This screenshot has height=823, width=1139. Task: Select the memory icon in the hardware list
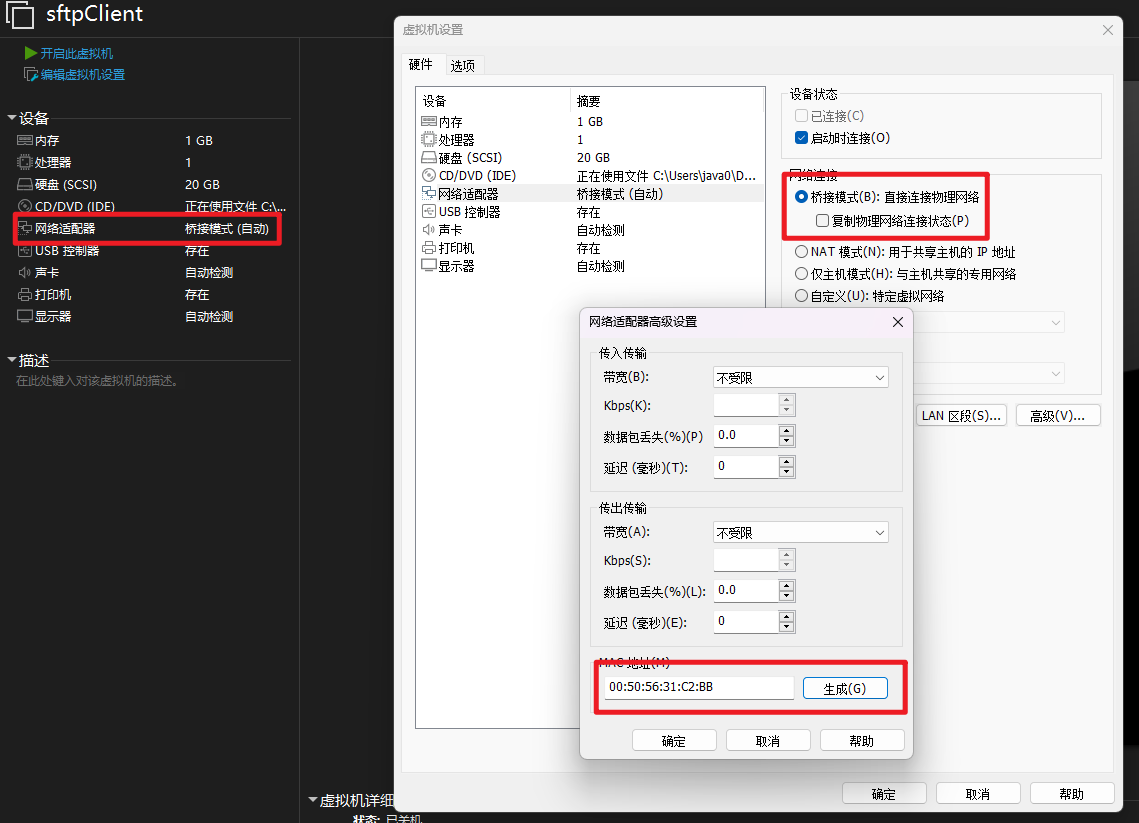(x=429, y=122)
